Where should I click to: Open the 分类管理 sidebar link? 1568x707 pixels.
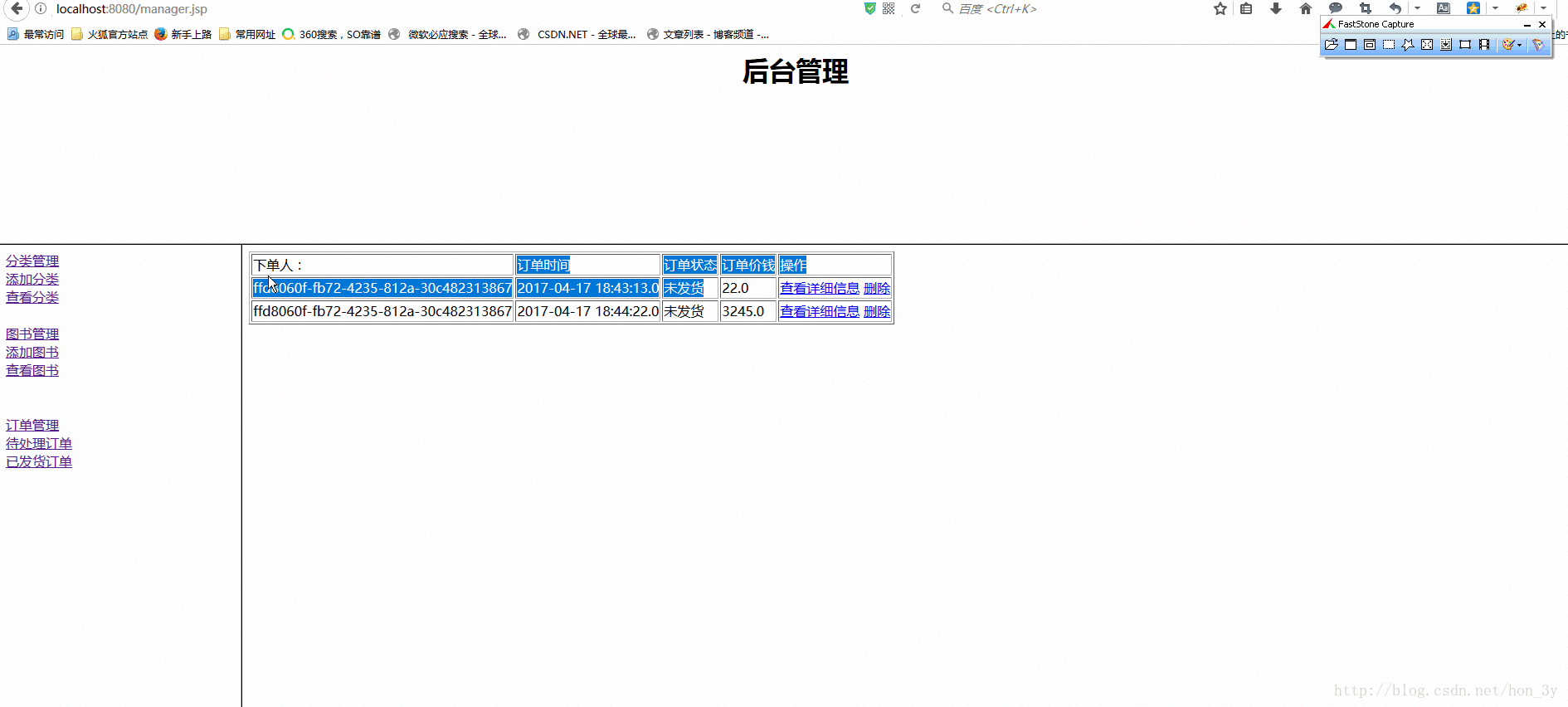pos(32,261)
